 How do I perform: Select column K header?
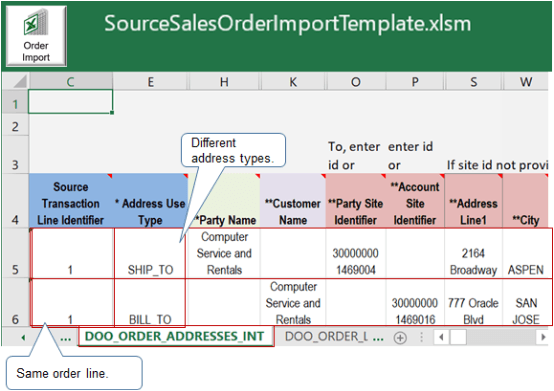coord(293,82)
